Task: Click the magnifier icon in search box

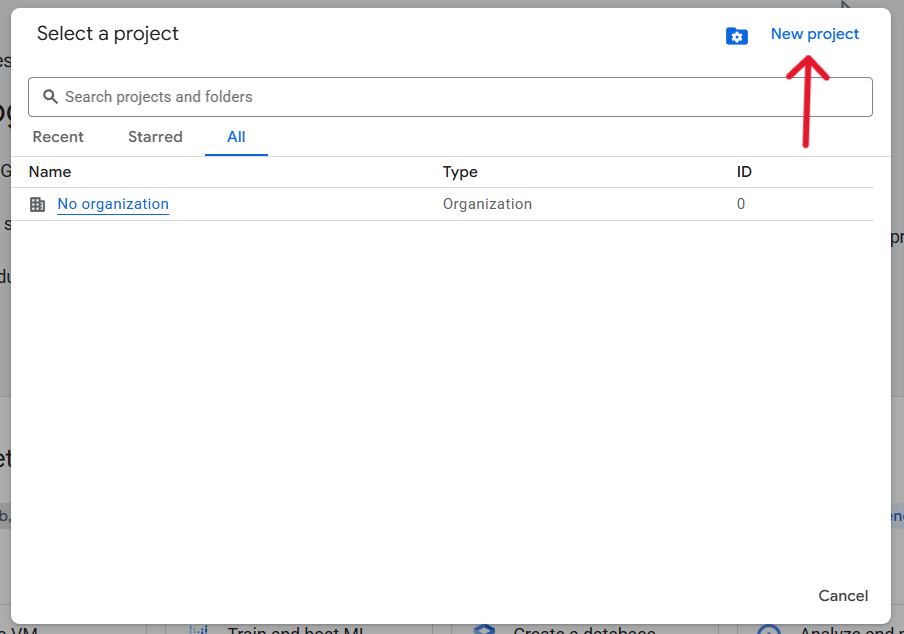Action: (50, 97)
